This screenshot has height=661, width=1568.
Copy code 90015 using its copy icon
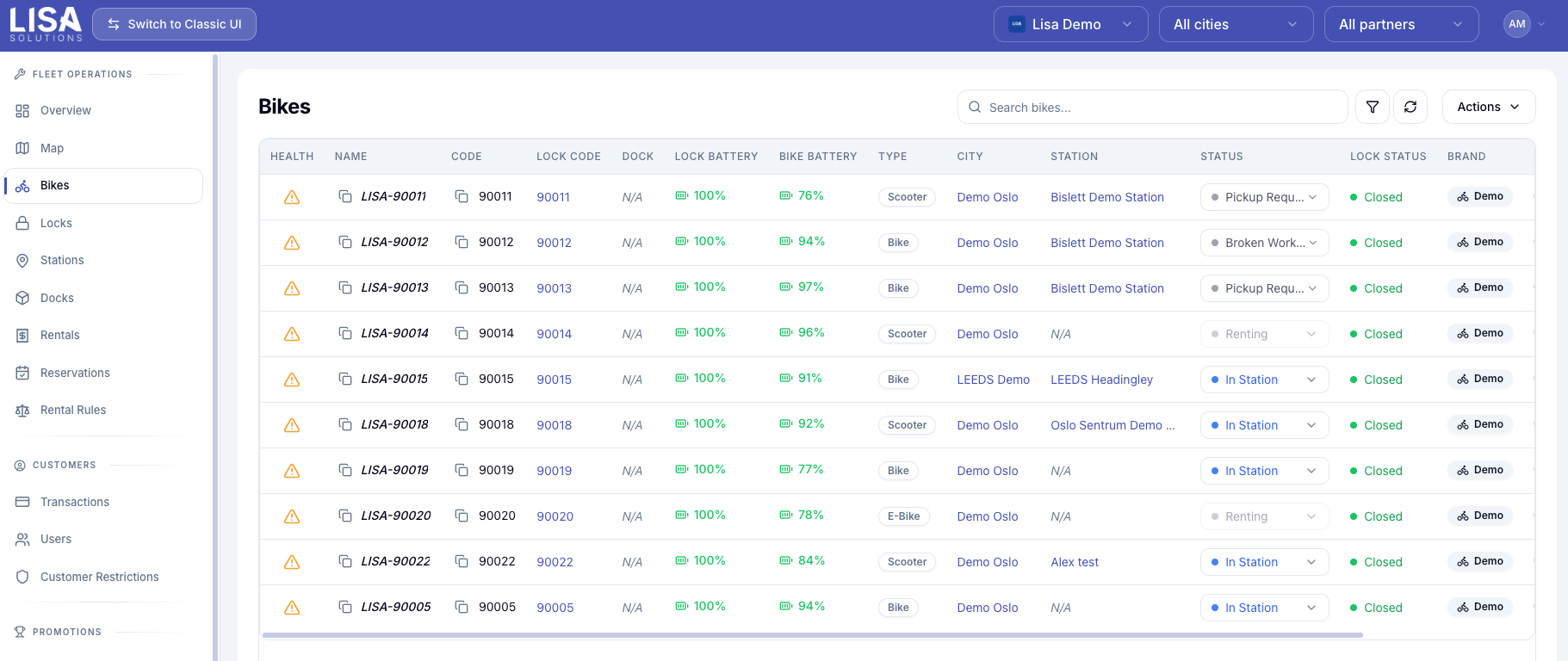tap(462, 379)
